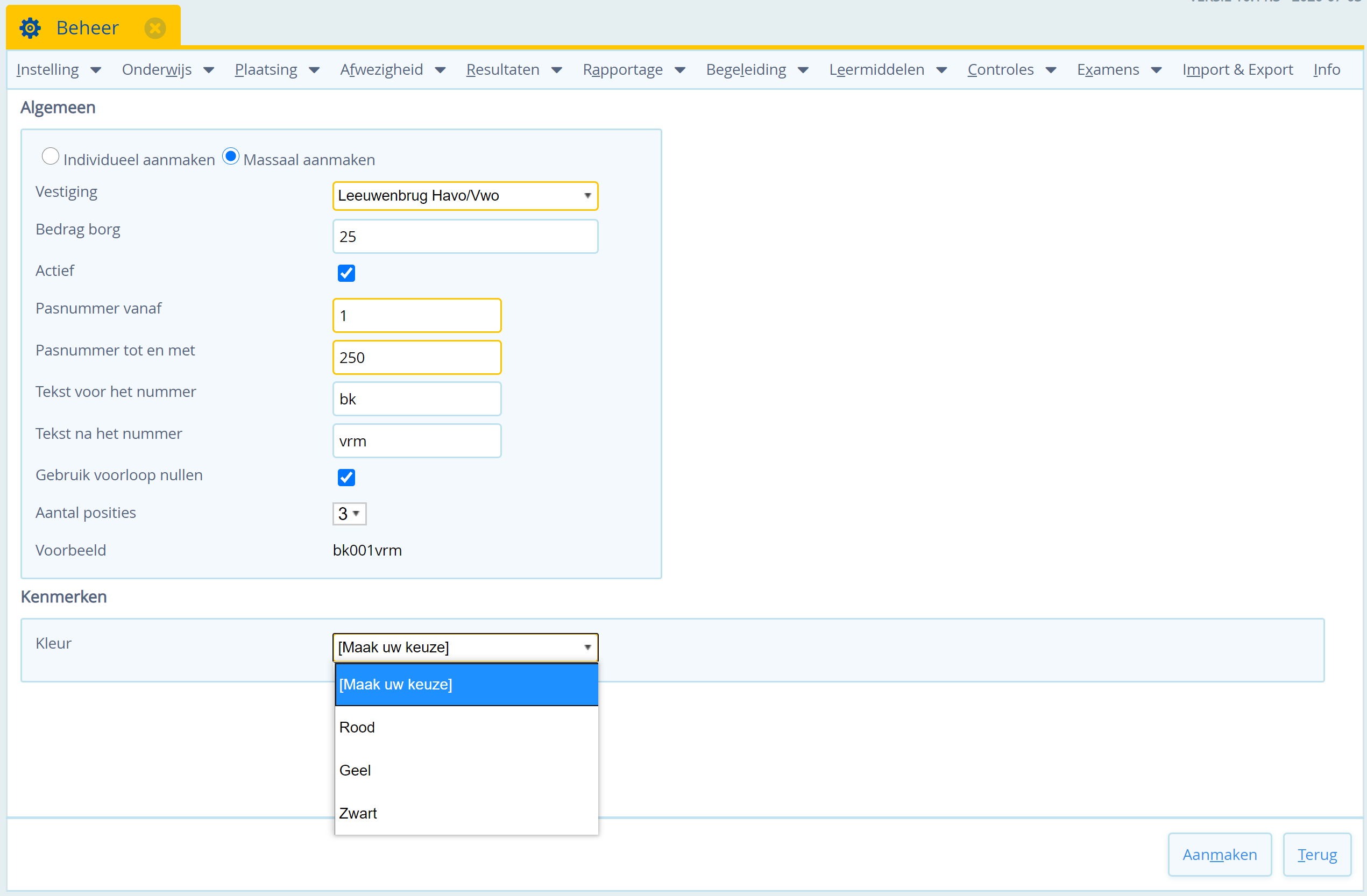Focus the Pasnummer vanaf field

pos(417,315)
